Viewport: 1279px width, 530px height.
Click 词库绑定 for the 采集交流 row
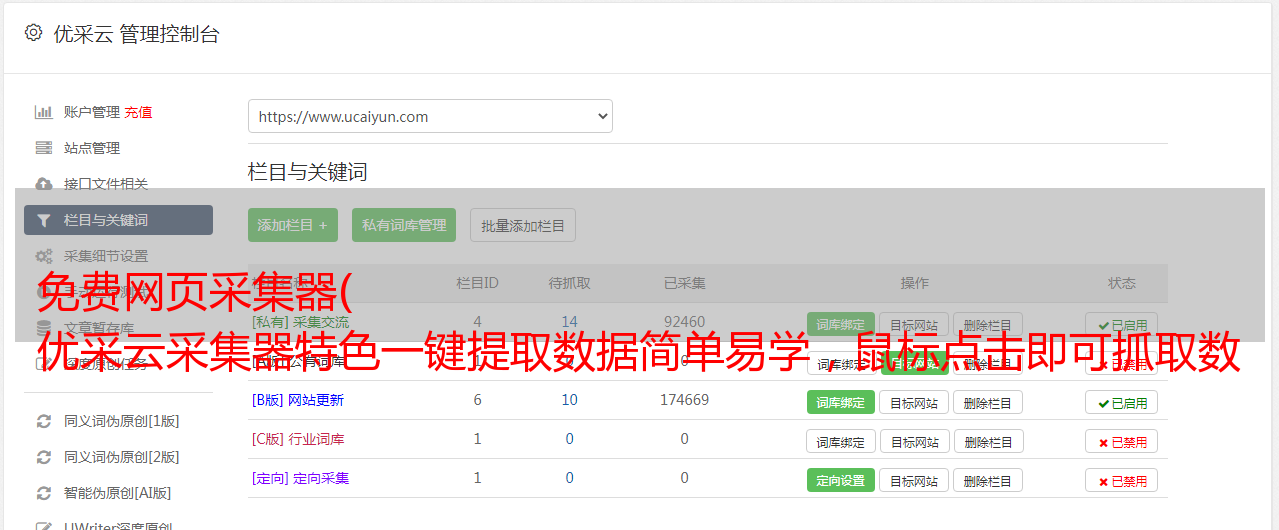(841, 324)
